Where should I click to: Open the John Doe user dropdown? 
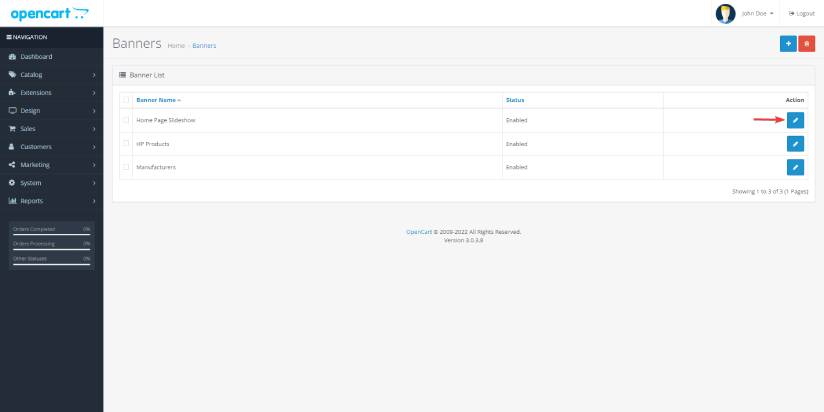point(757,13)
